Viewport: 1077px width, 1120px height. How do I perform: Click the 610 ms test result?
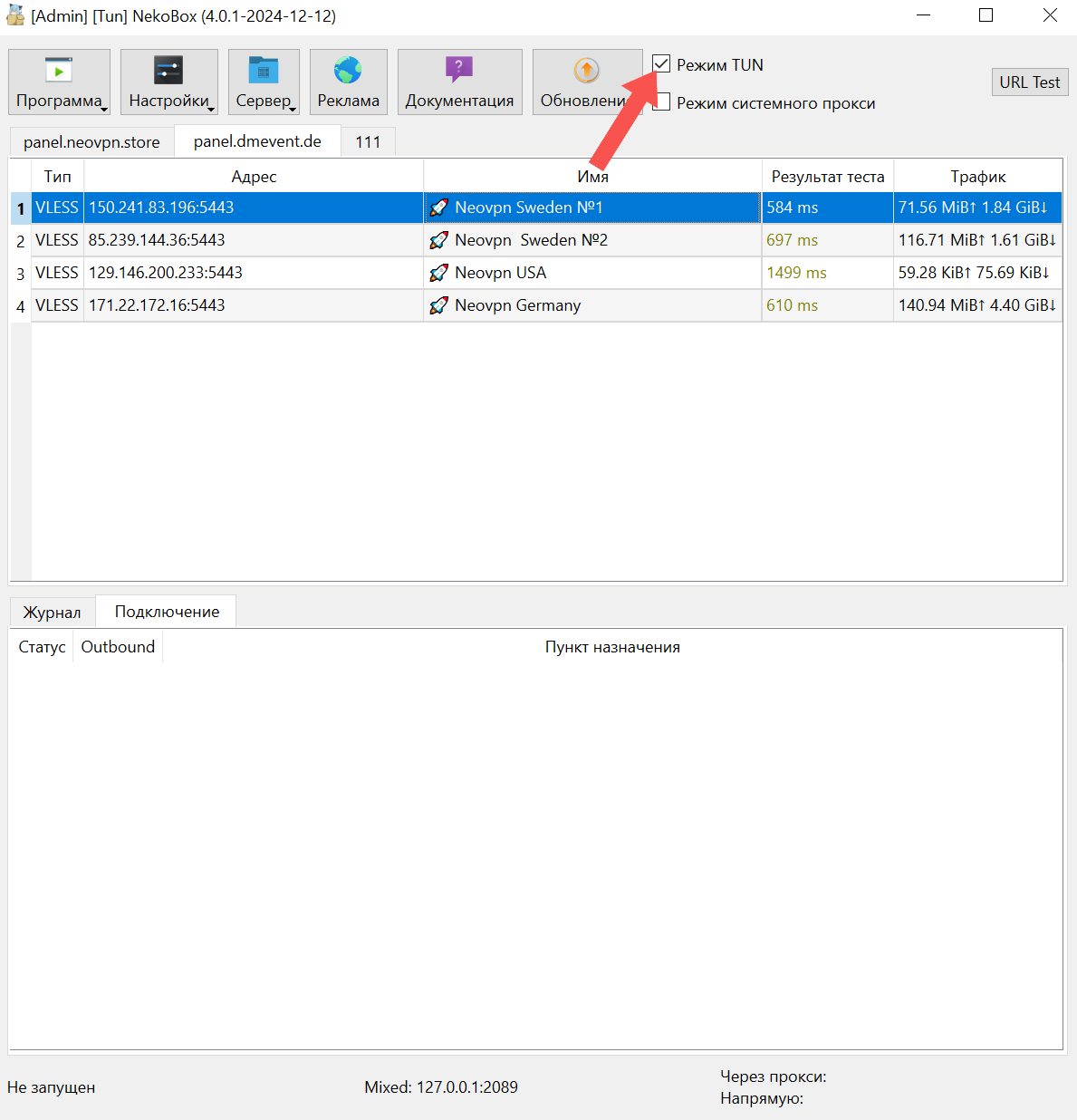pyautogui.click(x=793, y=305)
